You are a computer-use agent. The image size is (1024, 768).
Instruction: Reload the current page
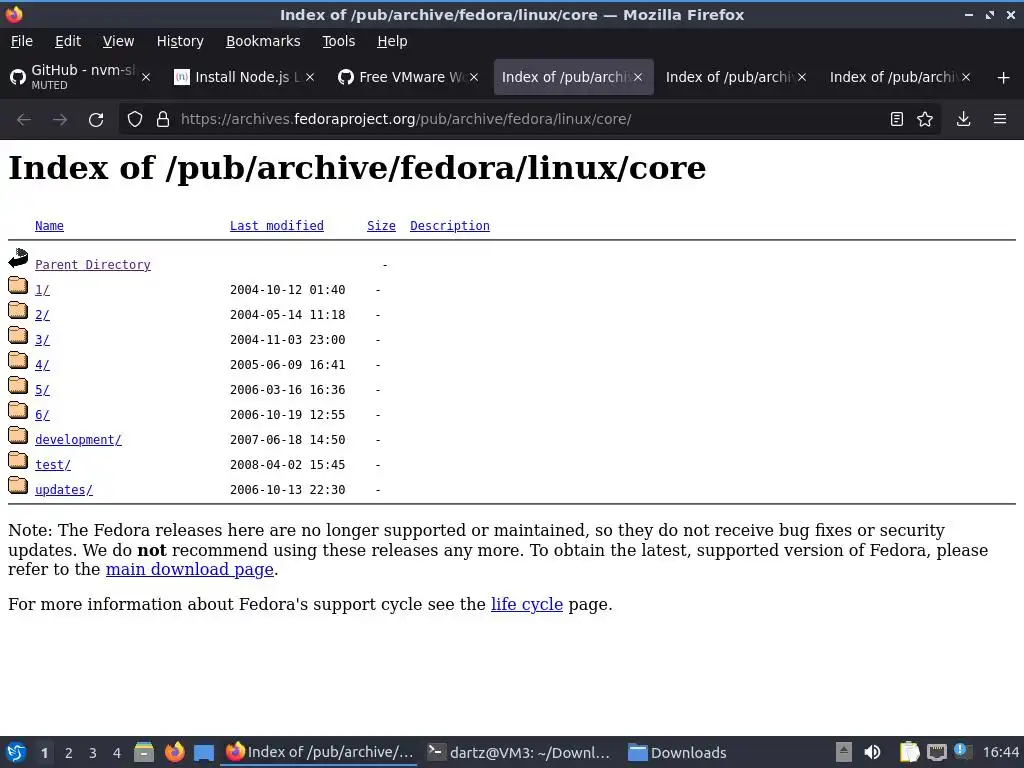[96, 120]
